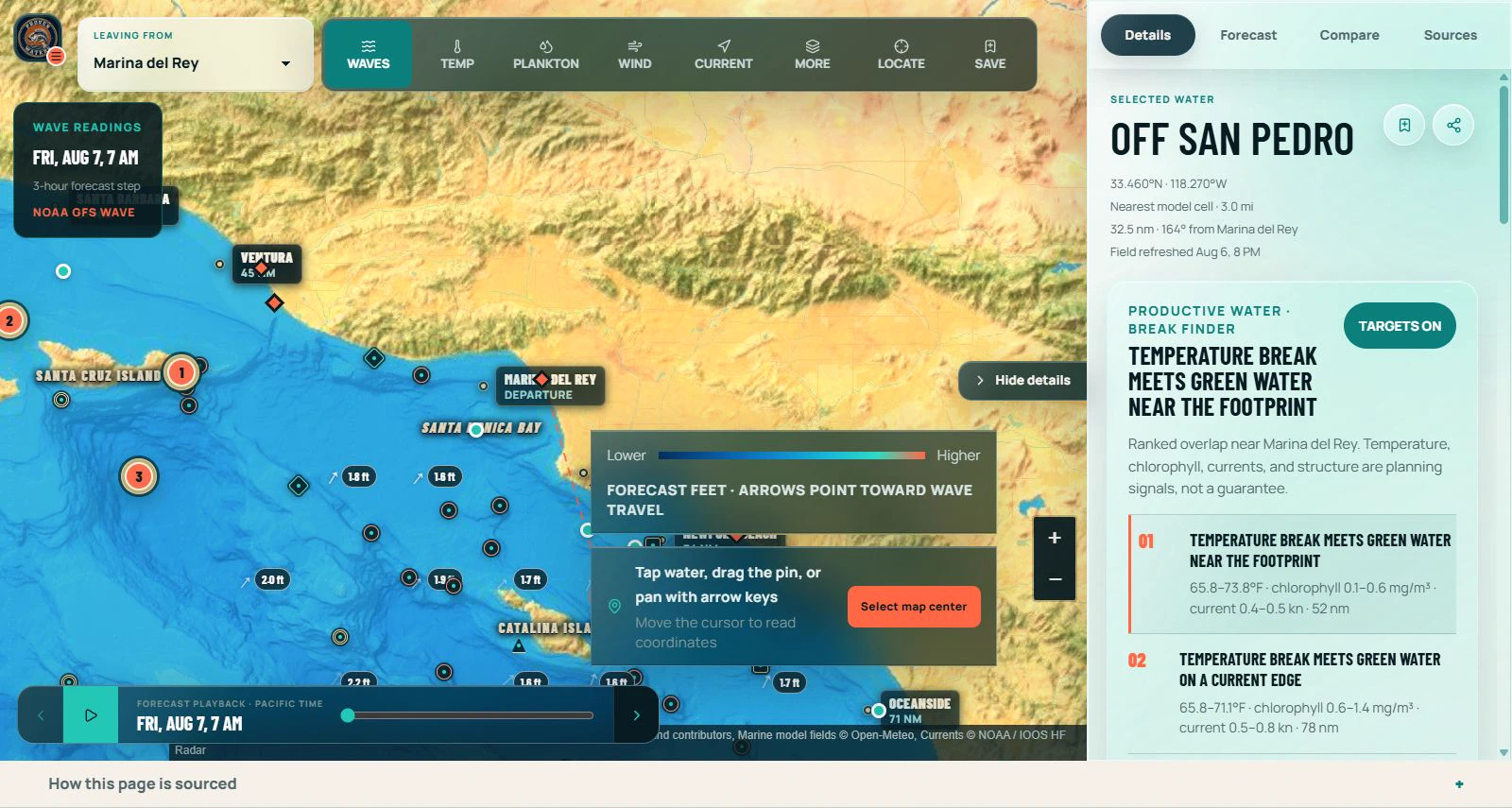Screen dimensions: 1512x808
Task: Select the Waves map layer
Action: point(368,55)
